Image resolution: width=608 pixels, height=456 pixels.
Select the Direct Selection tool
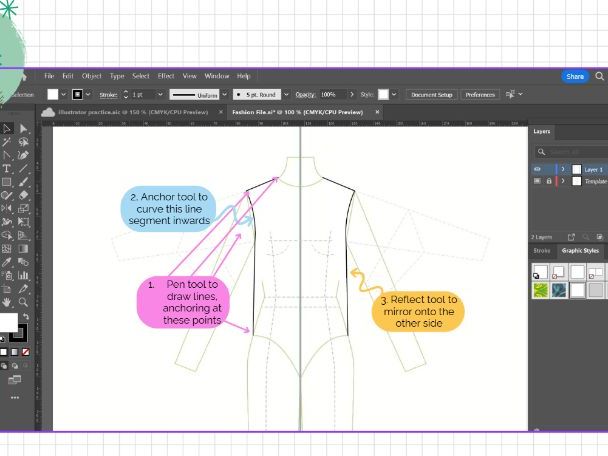coord(23,128)
